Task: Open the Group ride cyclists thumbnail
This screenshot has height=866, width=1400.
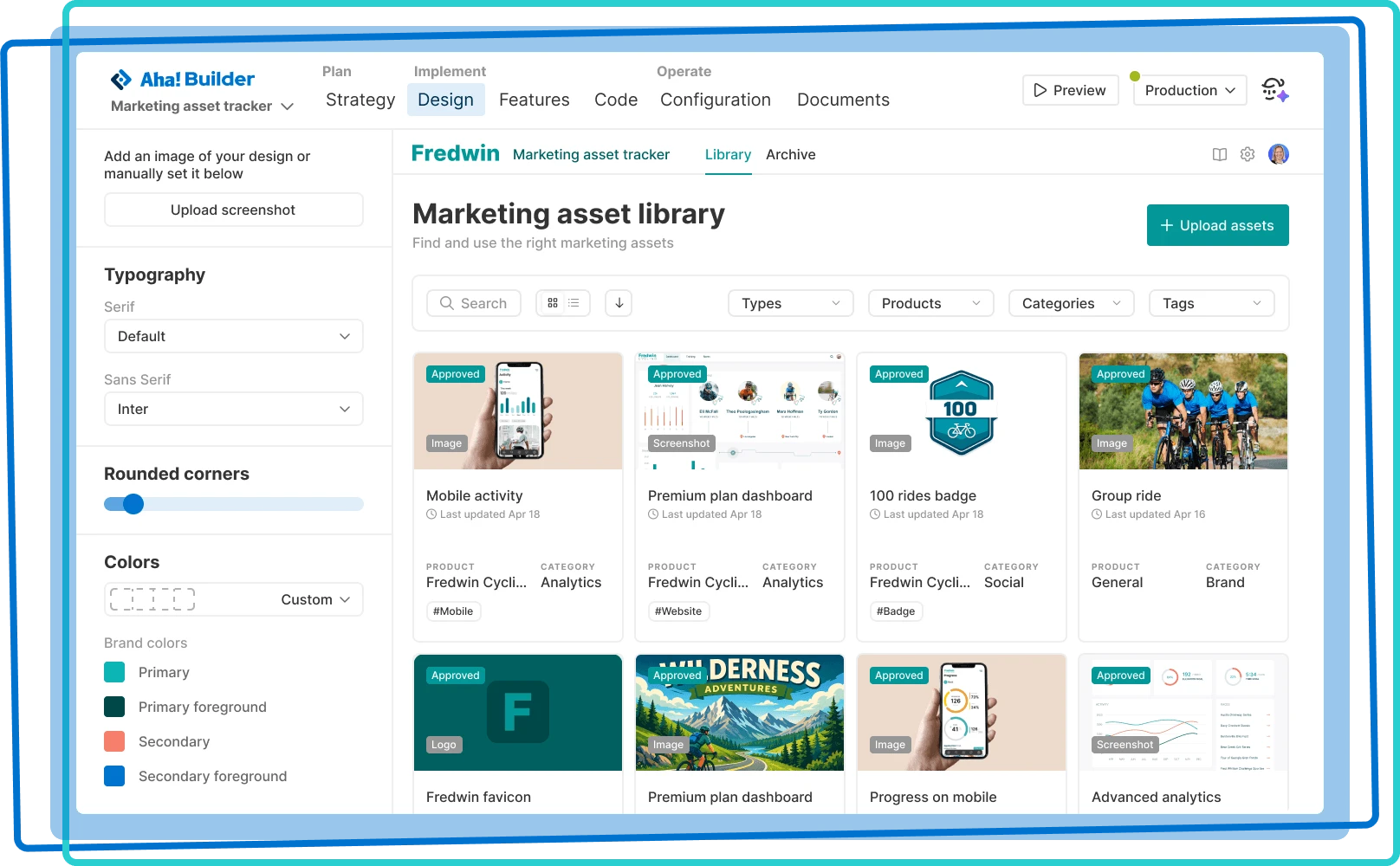Action: (1183, 411)
